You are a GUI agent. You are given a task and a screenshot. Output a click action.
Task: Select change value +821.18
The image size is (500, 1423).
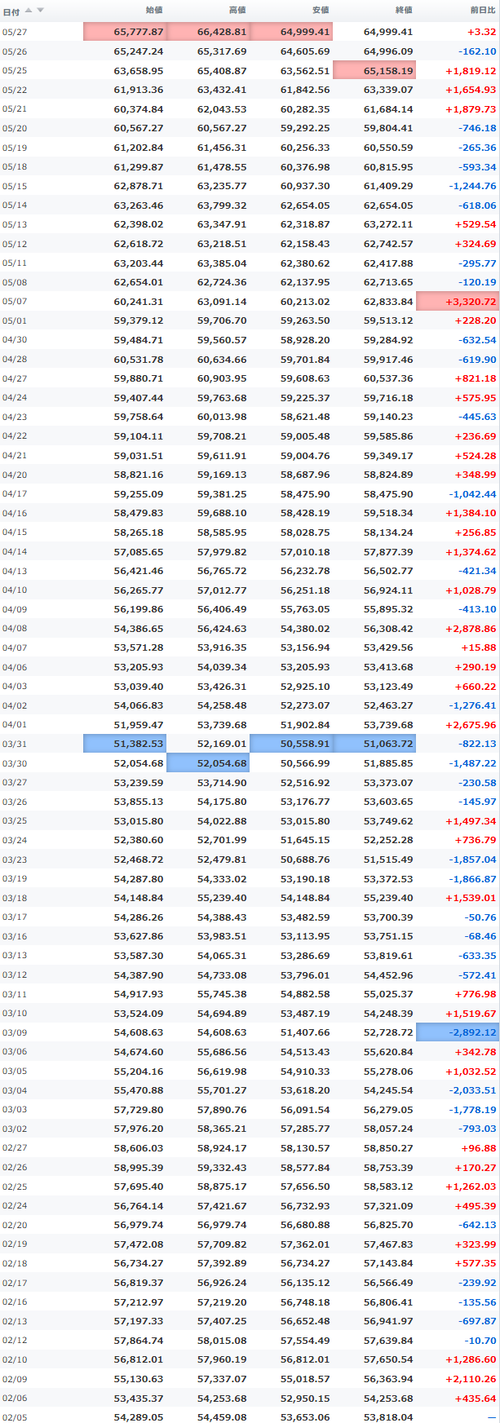click(x=476, y=379)
